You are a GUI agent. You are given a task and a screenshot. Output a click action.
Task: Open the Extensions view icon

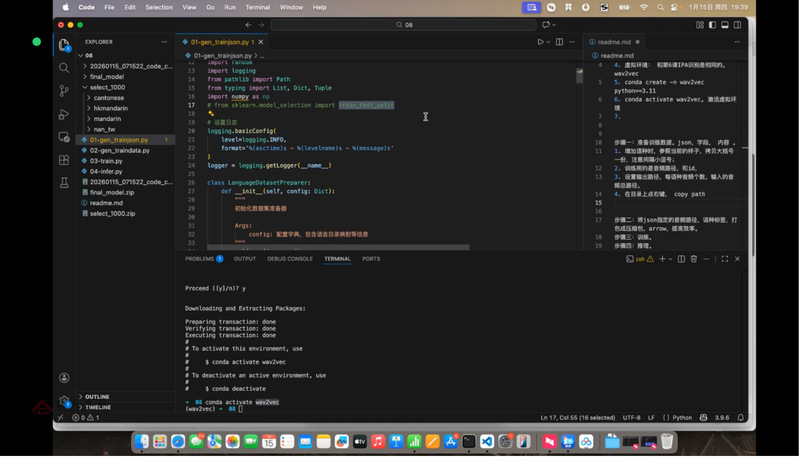tap(64, 160)
